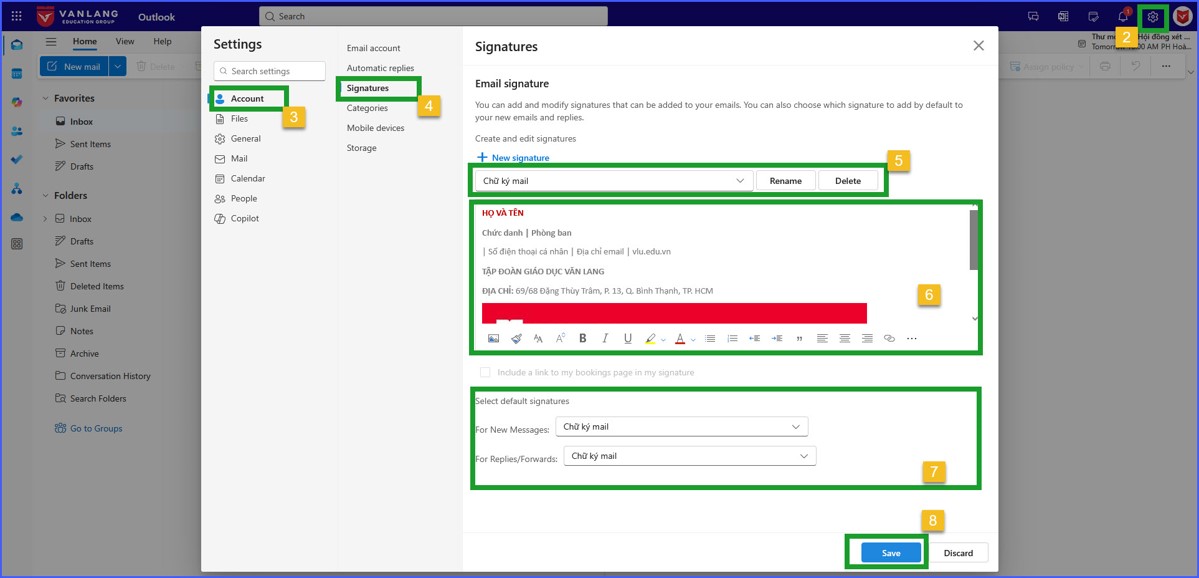The height and width of the screenshot is (578, 1199).
Task: Click the format painter icon
Action: [516, 339]
